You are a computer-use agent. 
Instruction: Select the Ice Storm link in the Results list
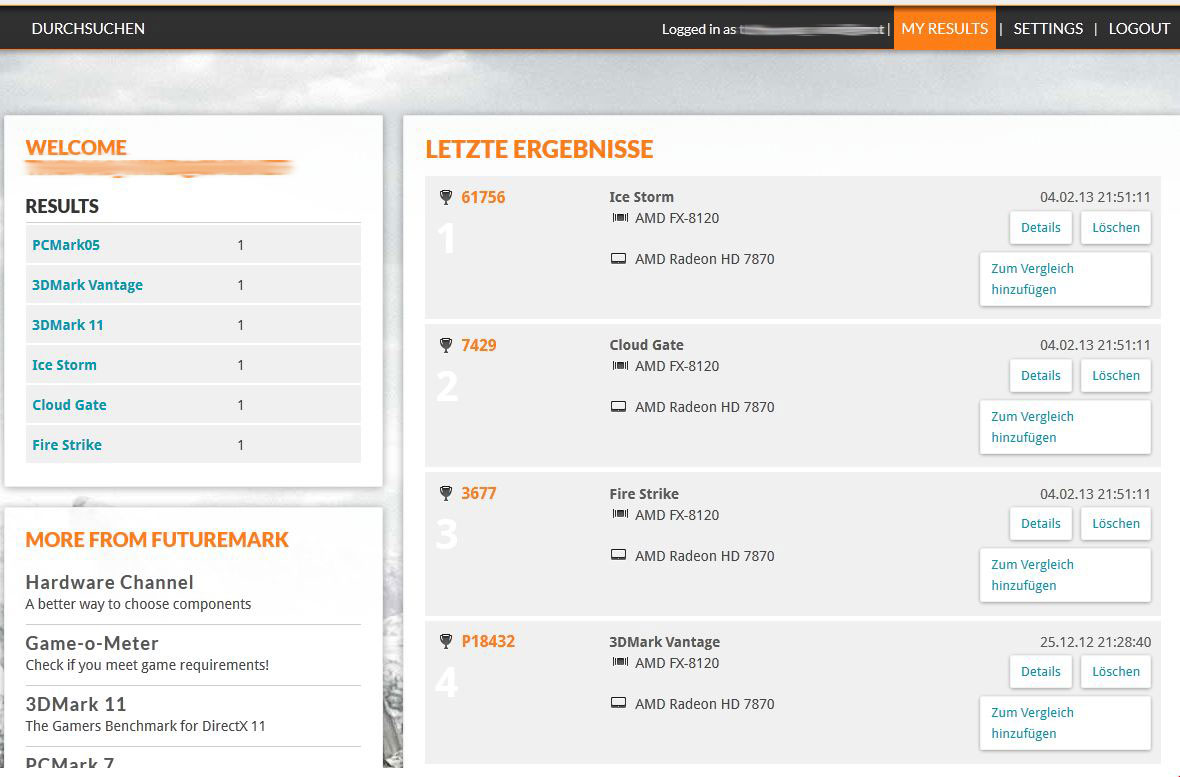click(x=64, y=364)
